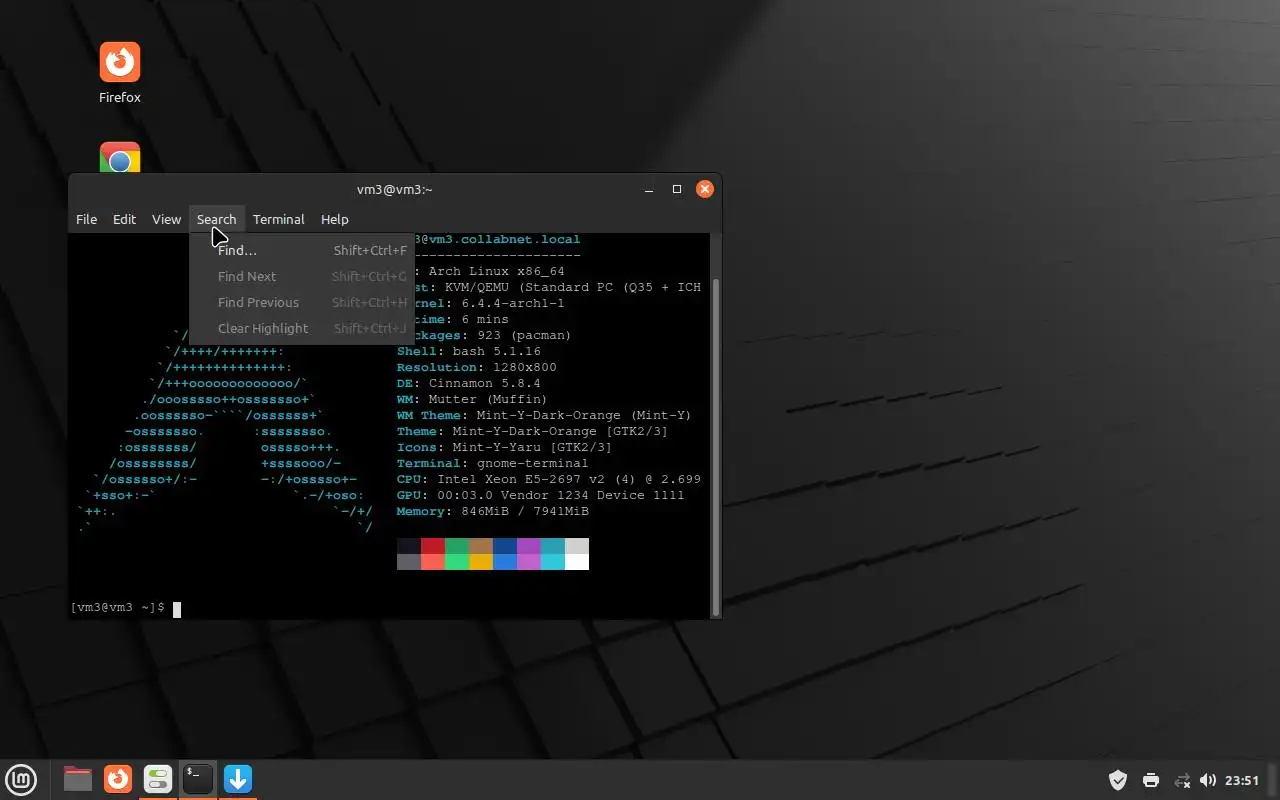Open the calendar from the 23:51 clock
This screenshot has width=1280, height=800.
1242,780
